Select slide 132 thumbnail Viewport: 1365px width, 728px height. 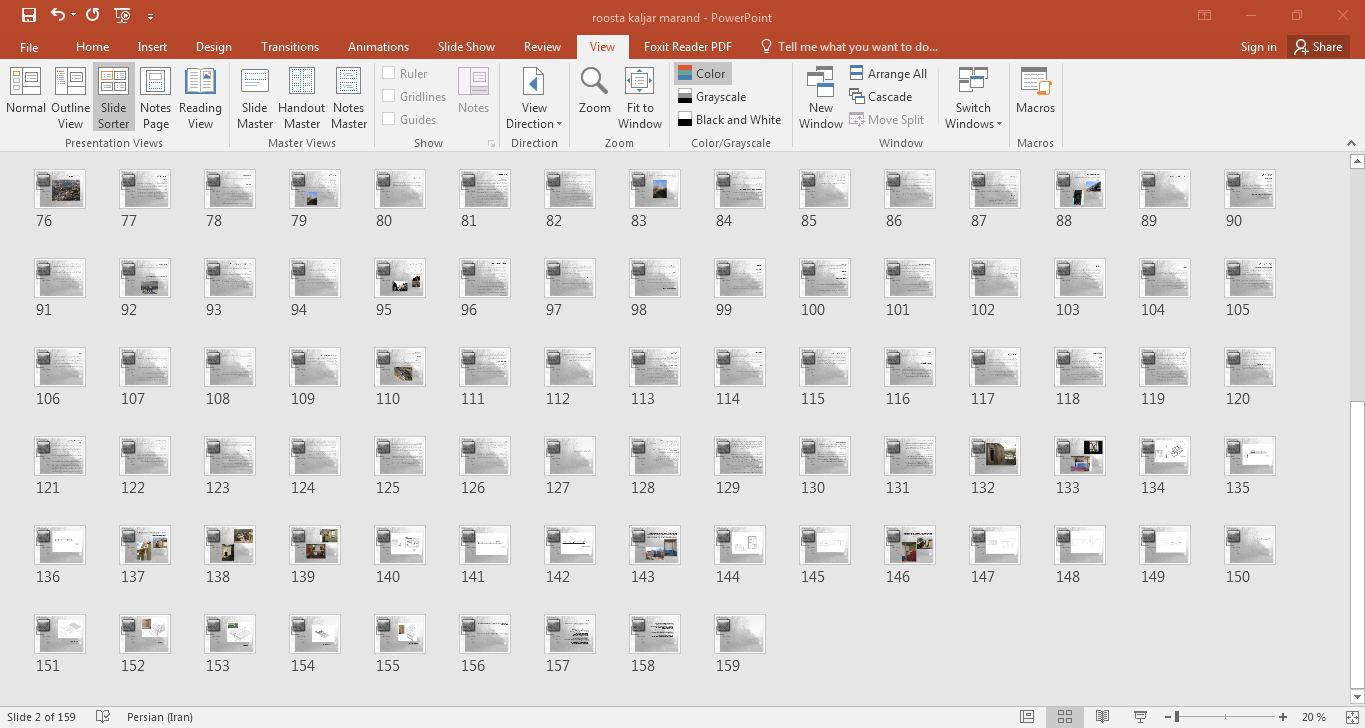click(994, 455)
